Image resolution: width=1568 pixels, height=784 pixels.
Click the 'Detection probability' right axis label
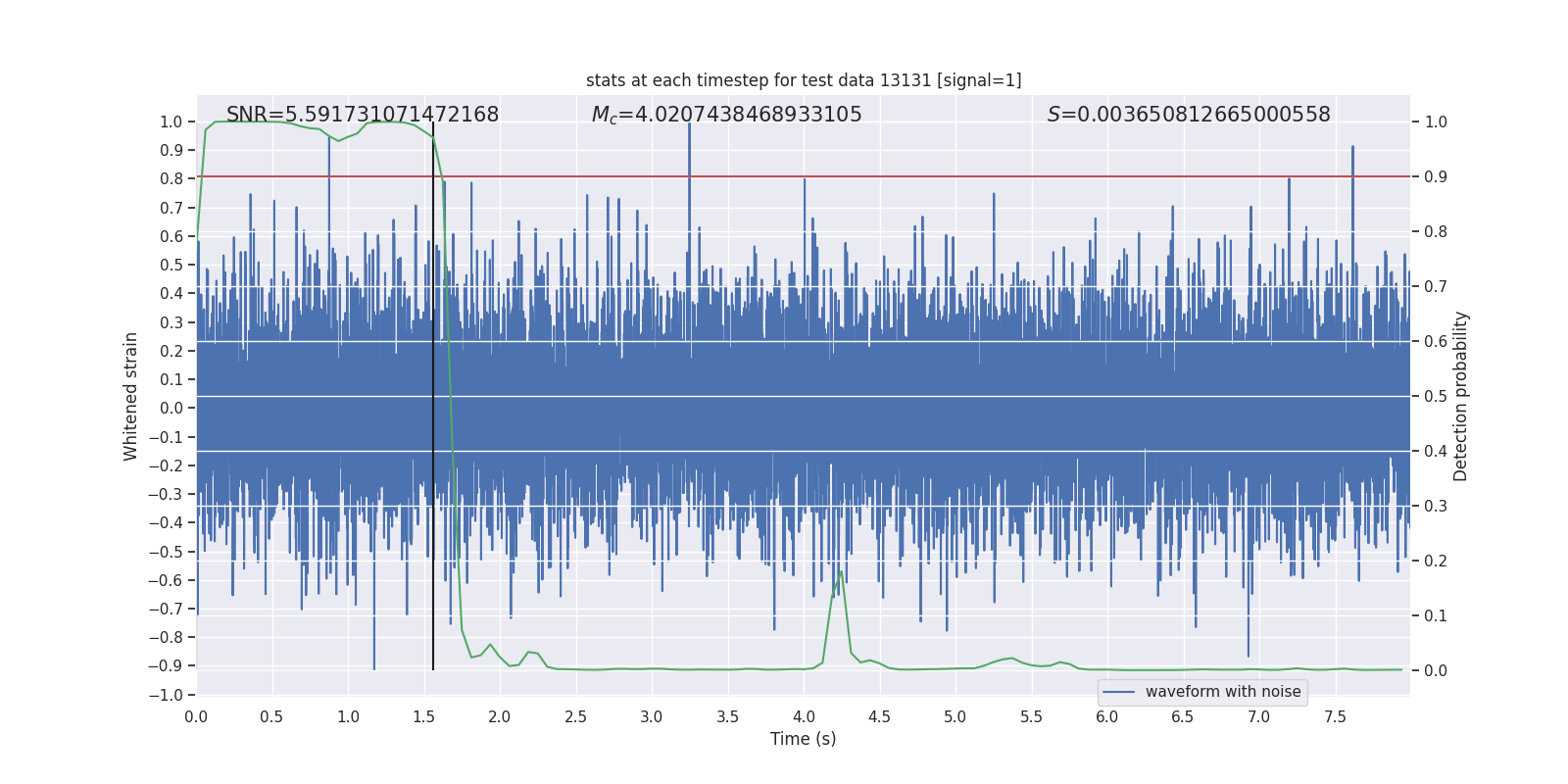tap(1461, 396)
